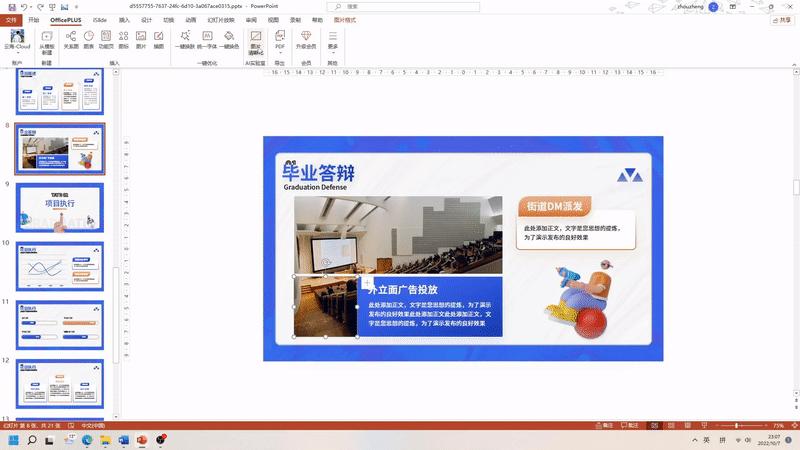Open Word from the taskbar

tap(123, 440)
